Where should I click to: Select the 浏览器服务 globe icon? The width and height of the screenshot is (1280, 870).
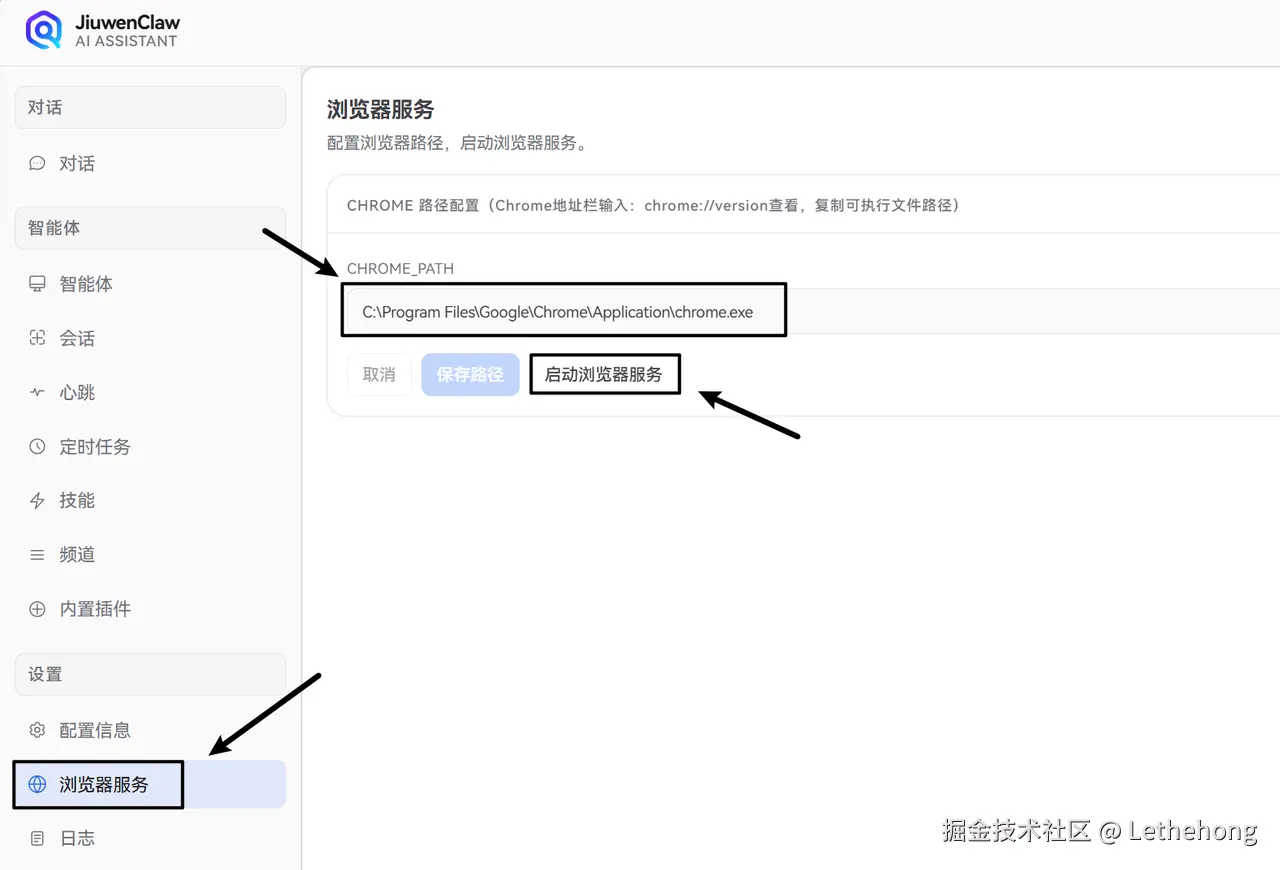[37, 784]
